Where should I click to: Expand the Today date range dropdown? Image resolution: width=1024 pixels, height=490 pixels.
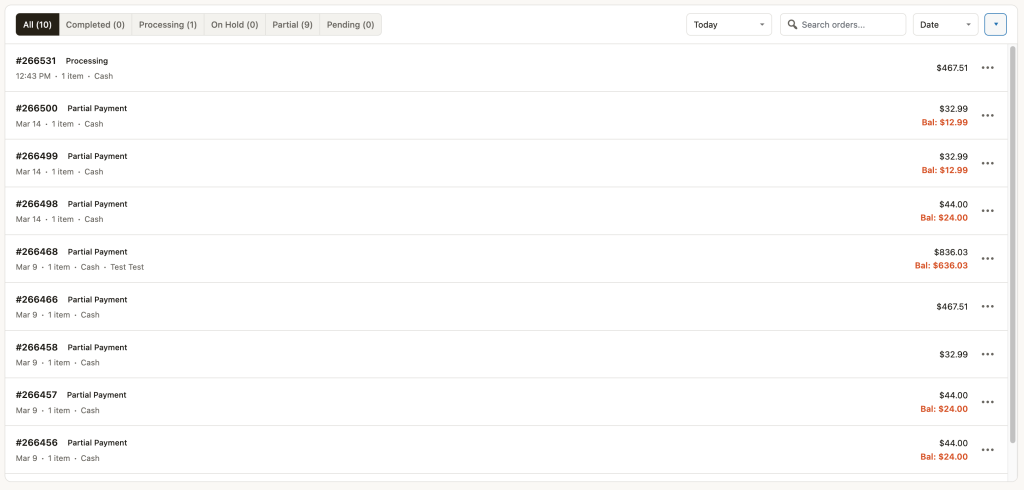point(728,25)
